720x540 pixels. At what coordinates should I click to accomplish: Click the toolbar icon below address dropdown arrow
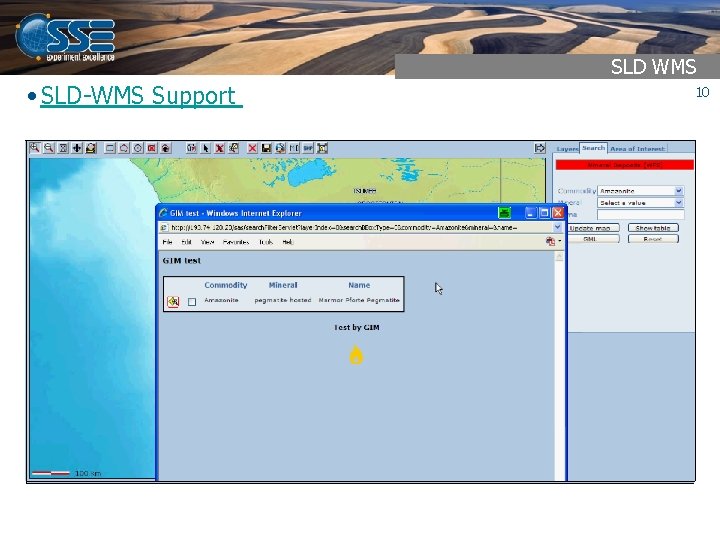pyautogui.click(x=551, y=242)
